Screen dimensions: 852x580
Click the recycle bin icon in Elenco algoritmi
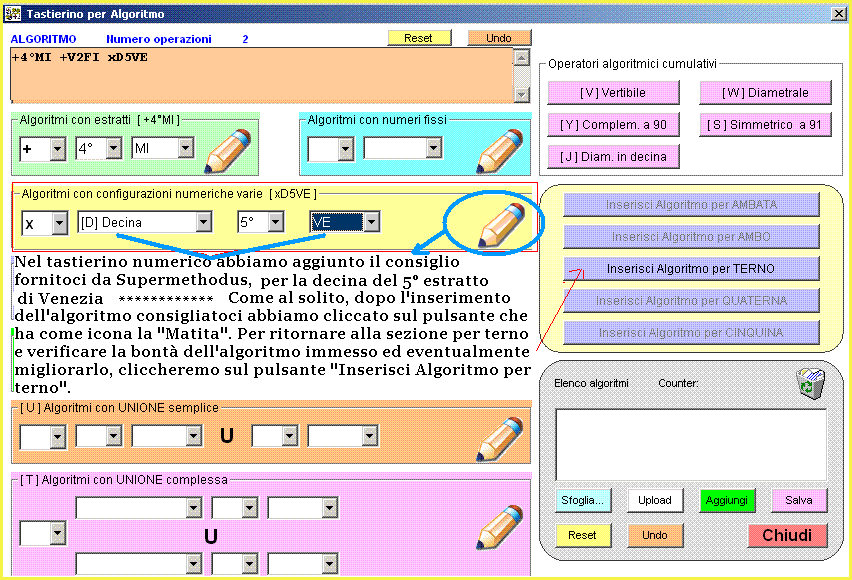[x=810, y=383]
